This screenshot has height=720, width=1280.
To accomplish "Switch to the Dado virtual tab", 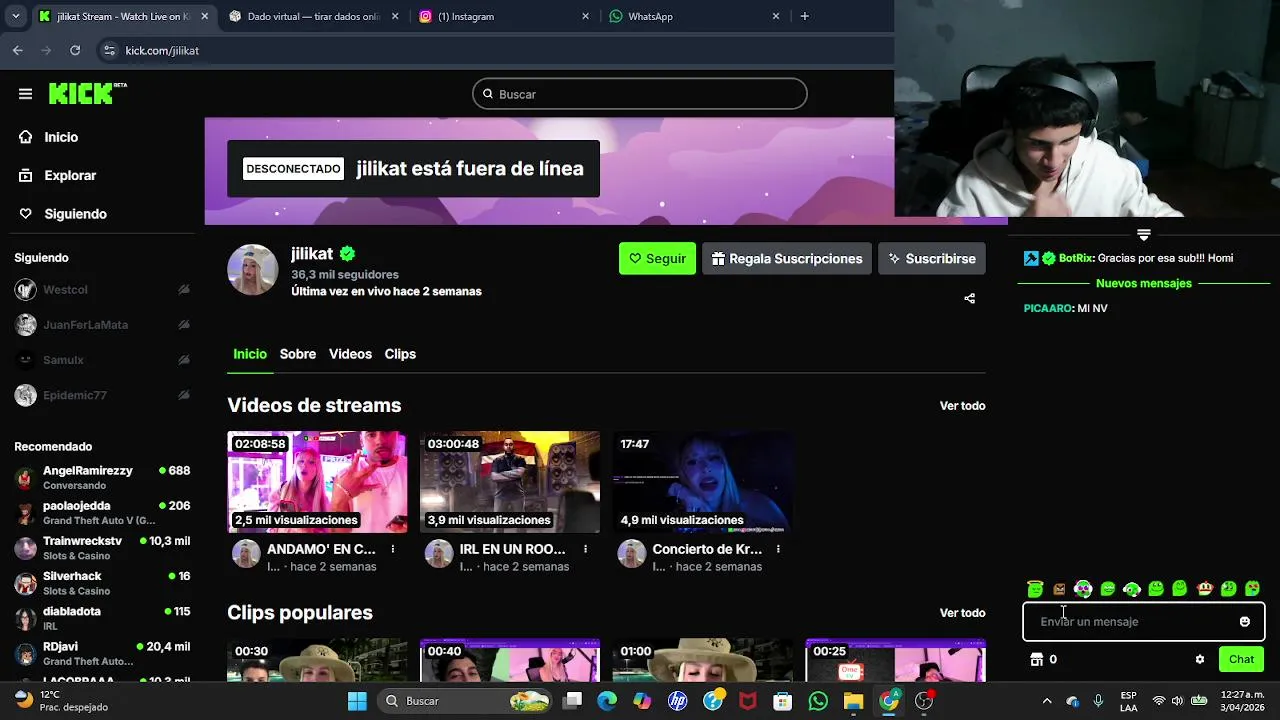I will [313, 16].
